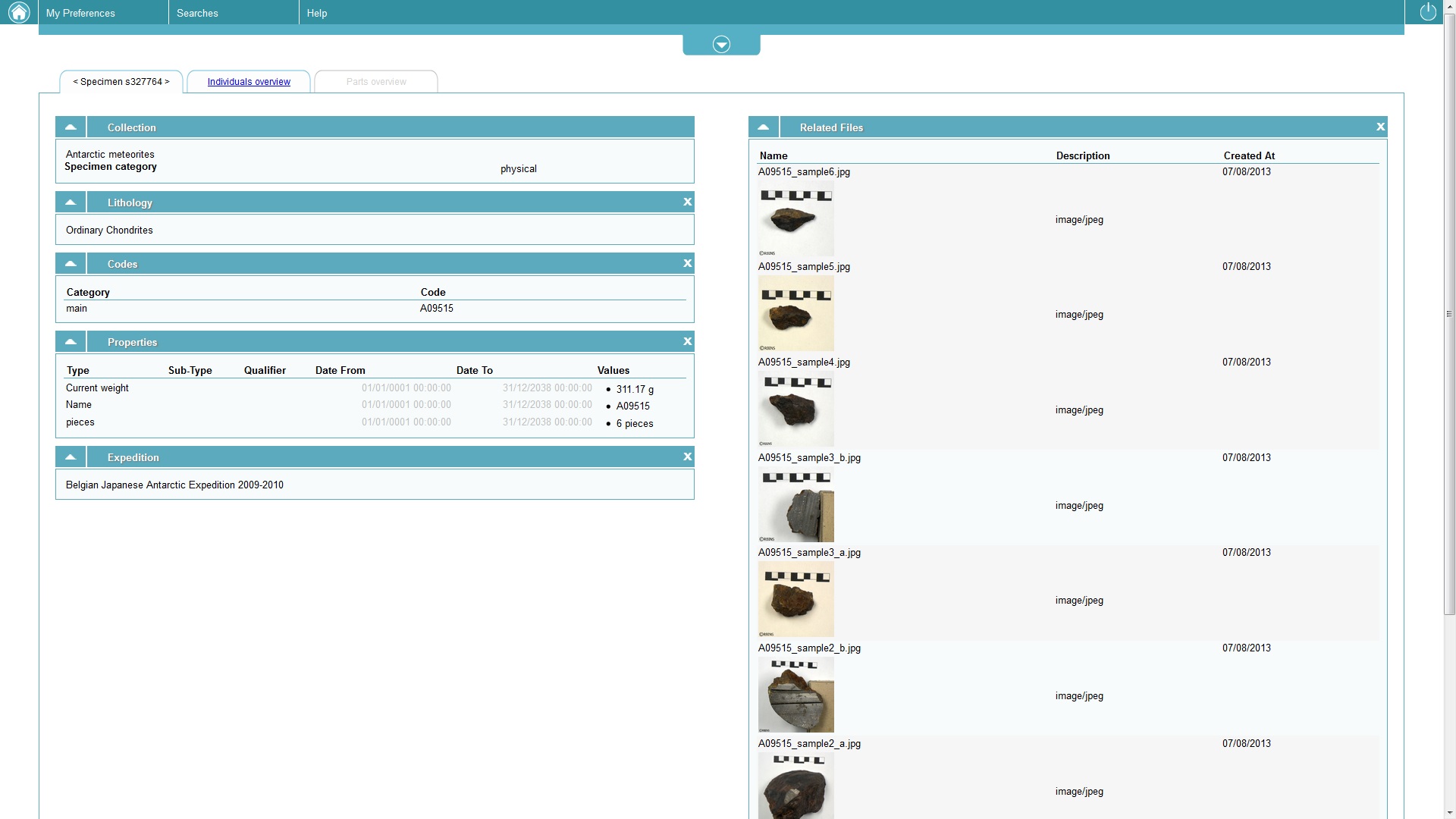Image resolution: width=1456 pixels, height=819 pixels.
Task: Click the home icon in top-left corner
Action: (19, 12)
